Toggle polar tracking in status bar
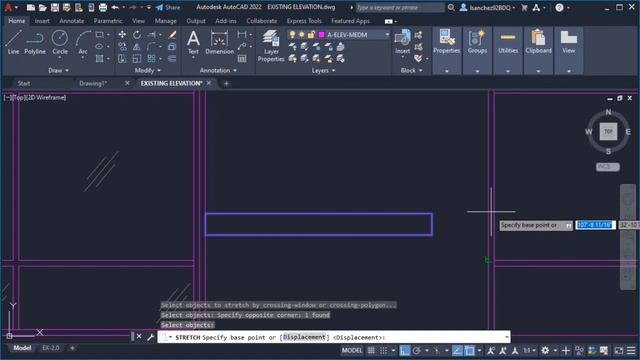Image resolution: width=640 pixels, height=360 pixels. coord(417,350)
